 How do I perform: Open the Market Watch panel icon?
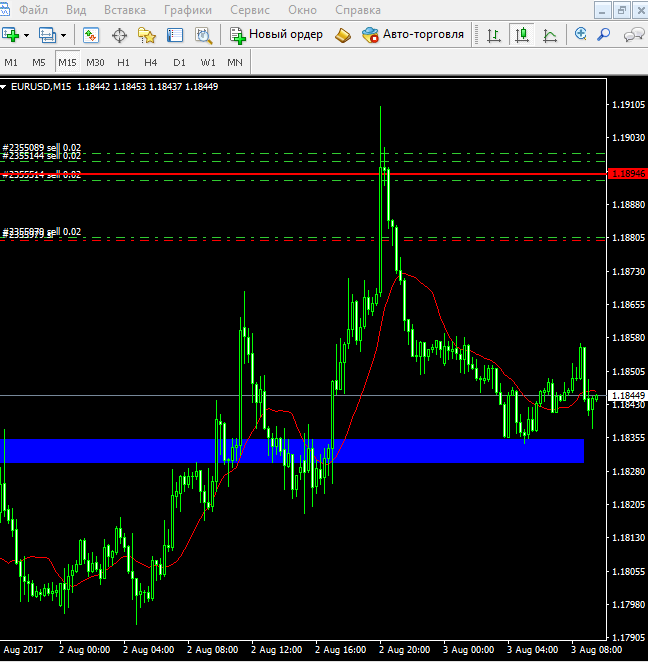pos(91,35)
